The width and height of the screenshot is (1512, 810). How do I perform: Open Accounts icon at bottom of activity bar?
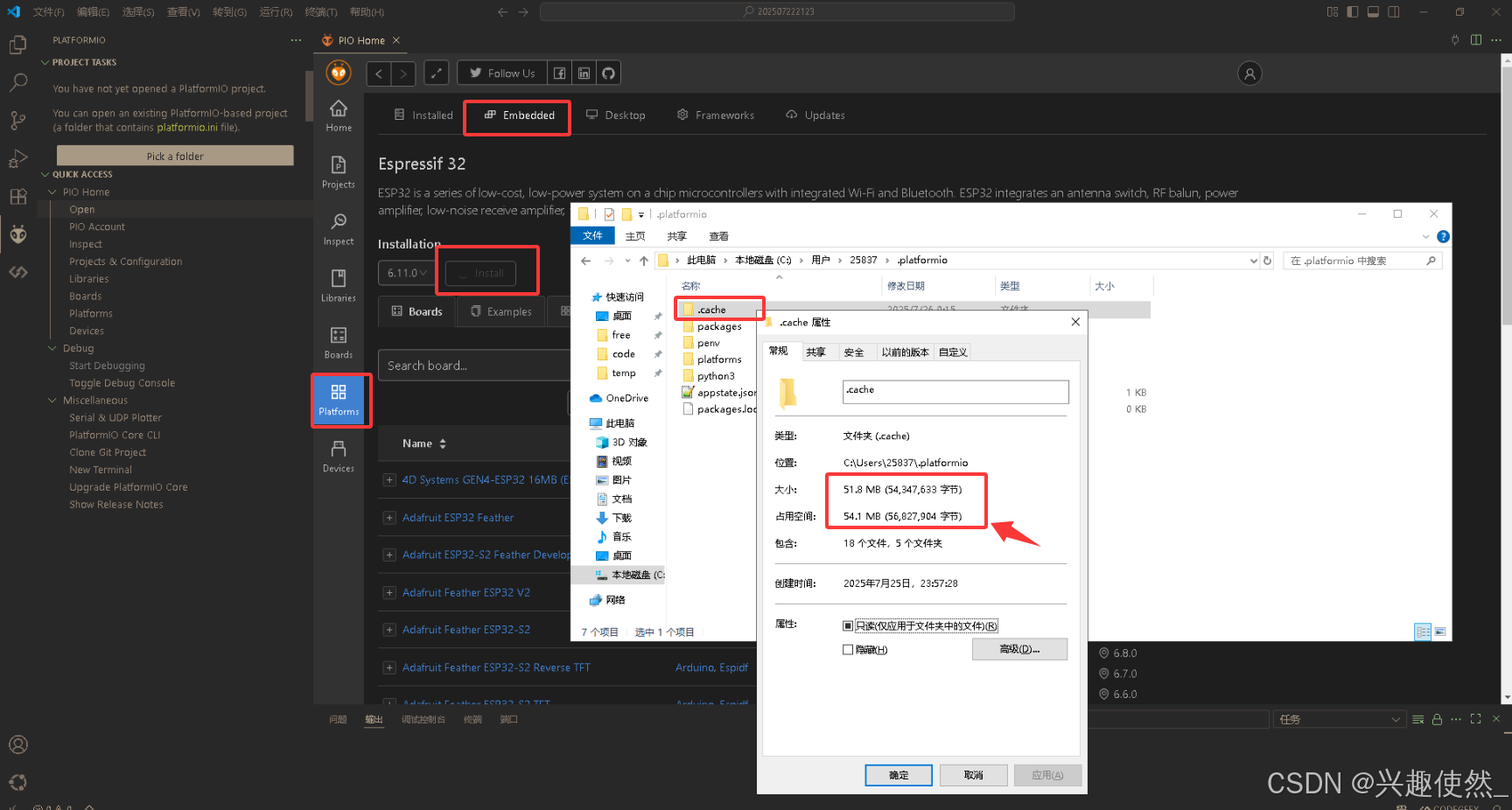[x=17, y=744]
